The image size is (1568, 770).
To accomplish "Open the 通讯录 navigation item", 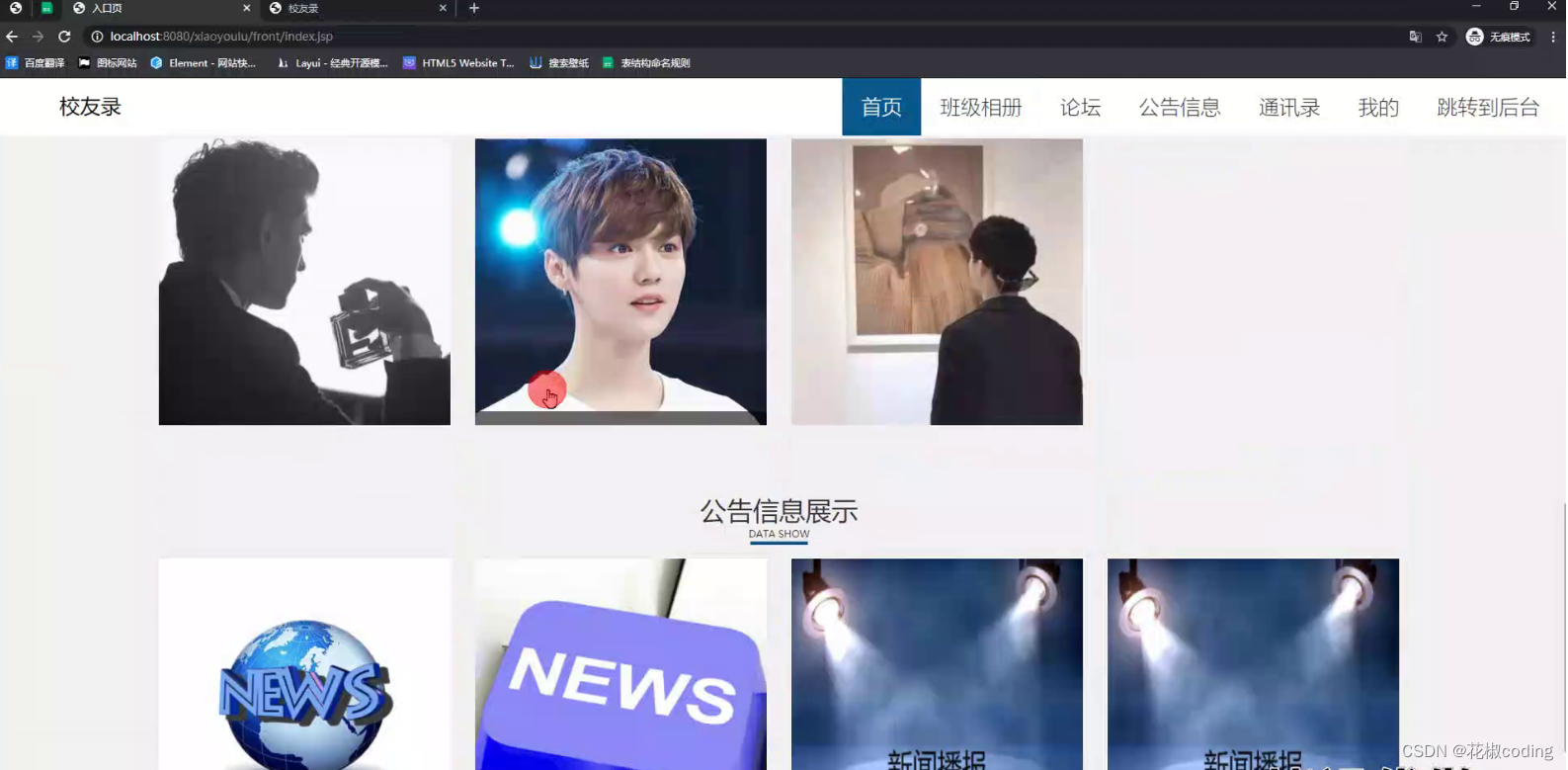I will [x=1289, y=107].
